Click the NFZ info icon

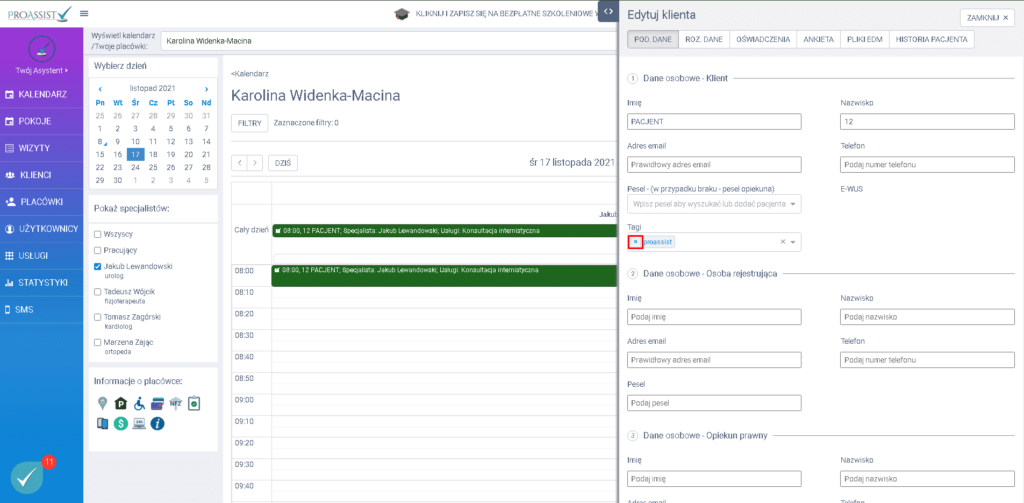point(175,404)
